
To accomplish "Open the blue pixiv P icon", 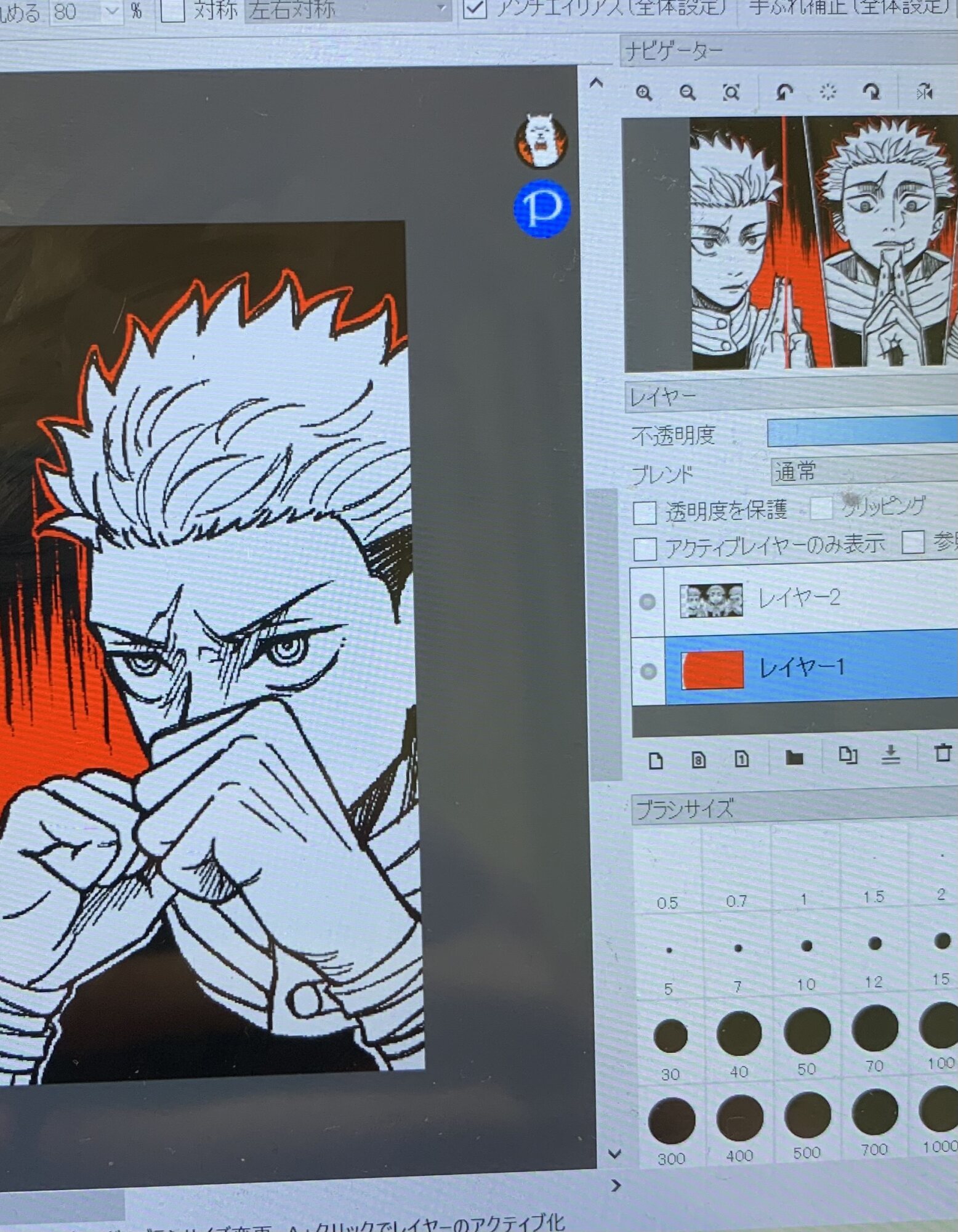I will pyautogui.click(x=542, y=208).
